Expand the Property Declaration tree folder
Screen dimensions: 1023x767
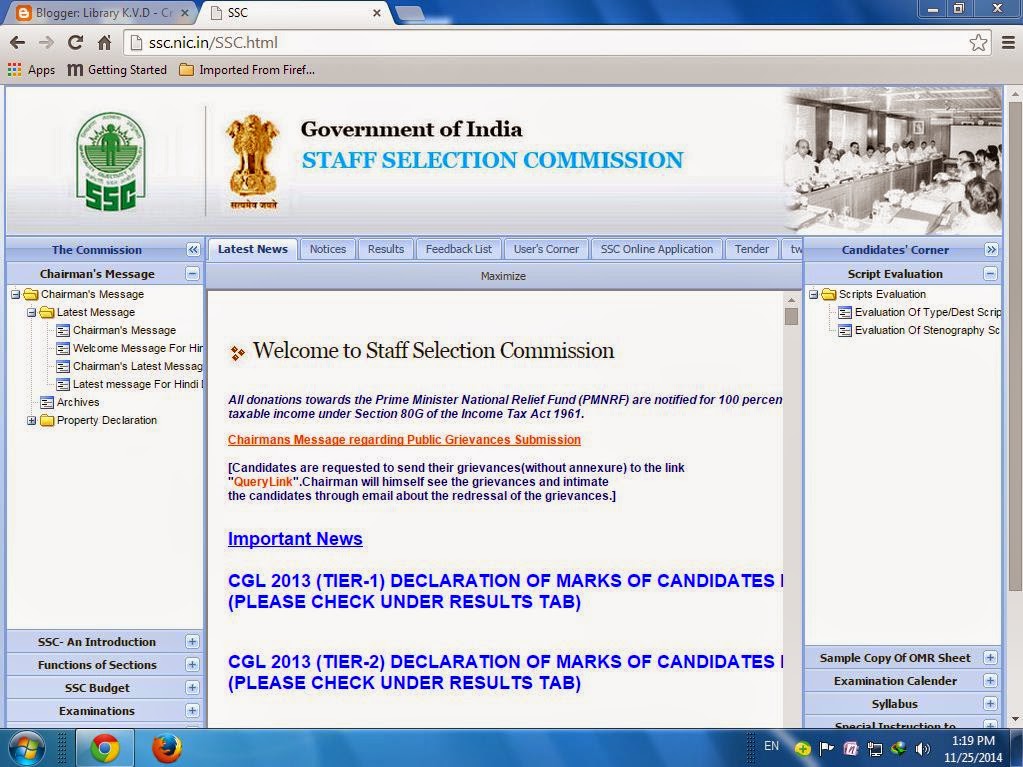(31, 421)
